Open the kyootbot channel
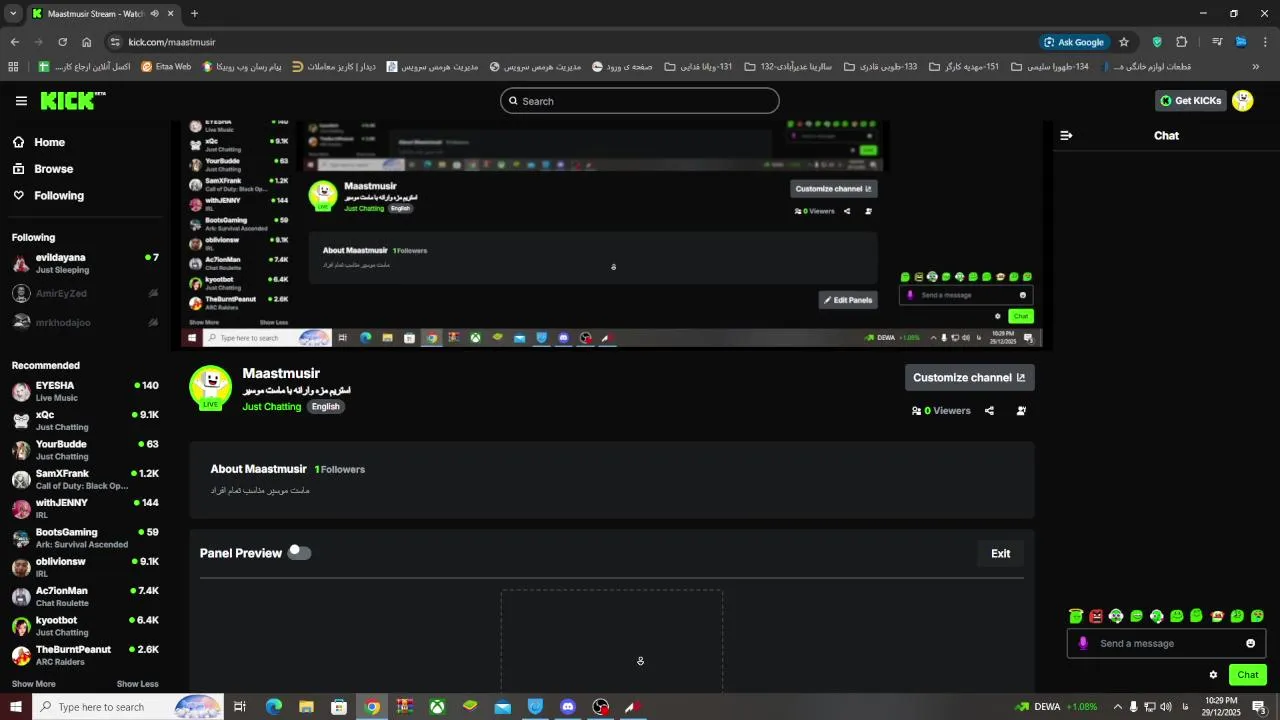The image size is (1280, 720). pos(85,626)
